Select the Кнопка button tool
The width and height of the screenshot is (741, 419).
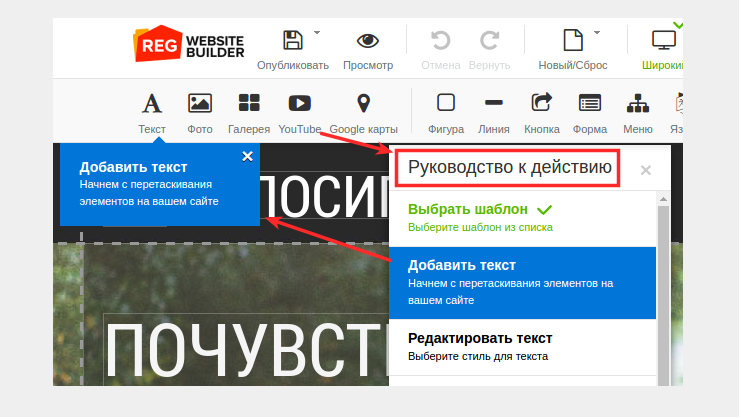click(x=542, y=113)
